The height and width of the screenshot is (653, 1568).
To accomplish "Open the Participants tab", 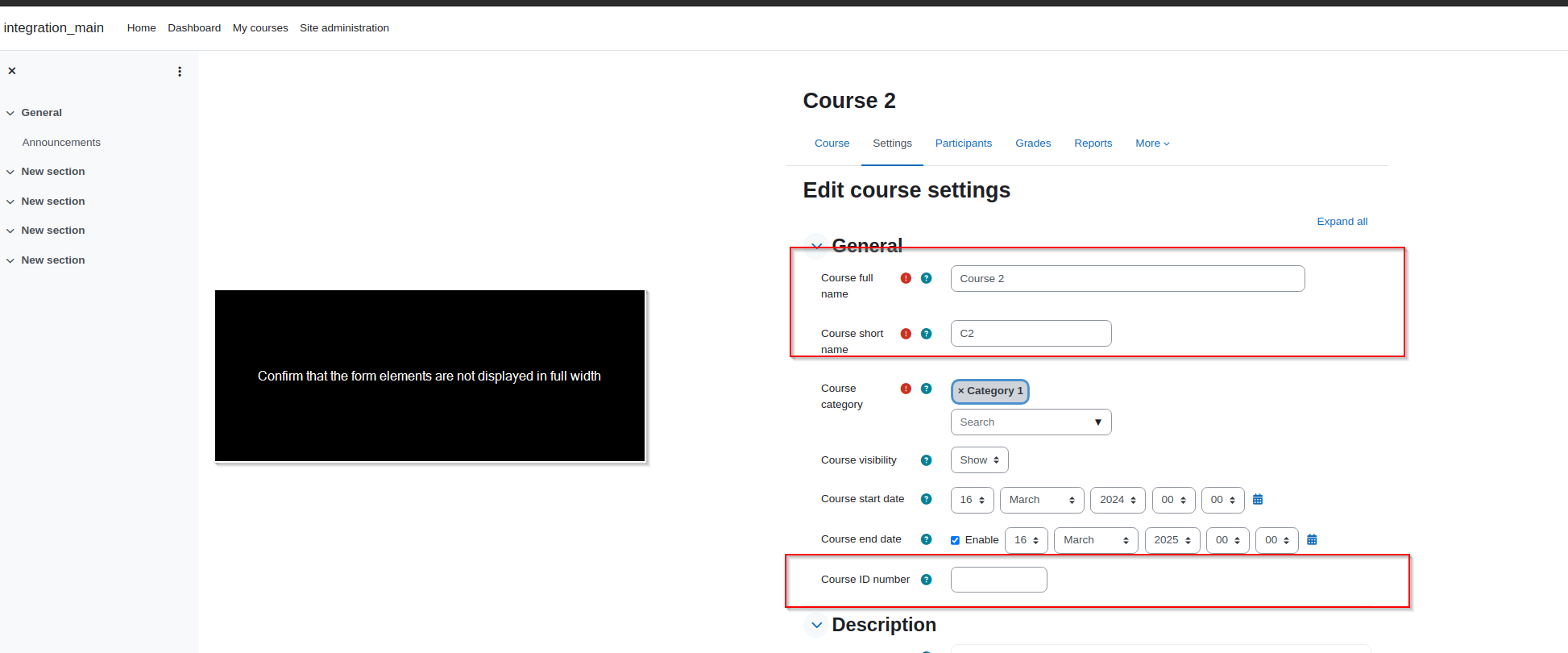I will pyautogui.click(x=963, y=143).
